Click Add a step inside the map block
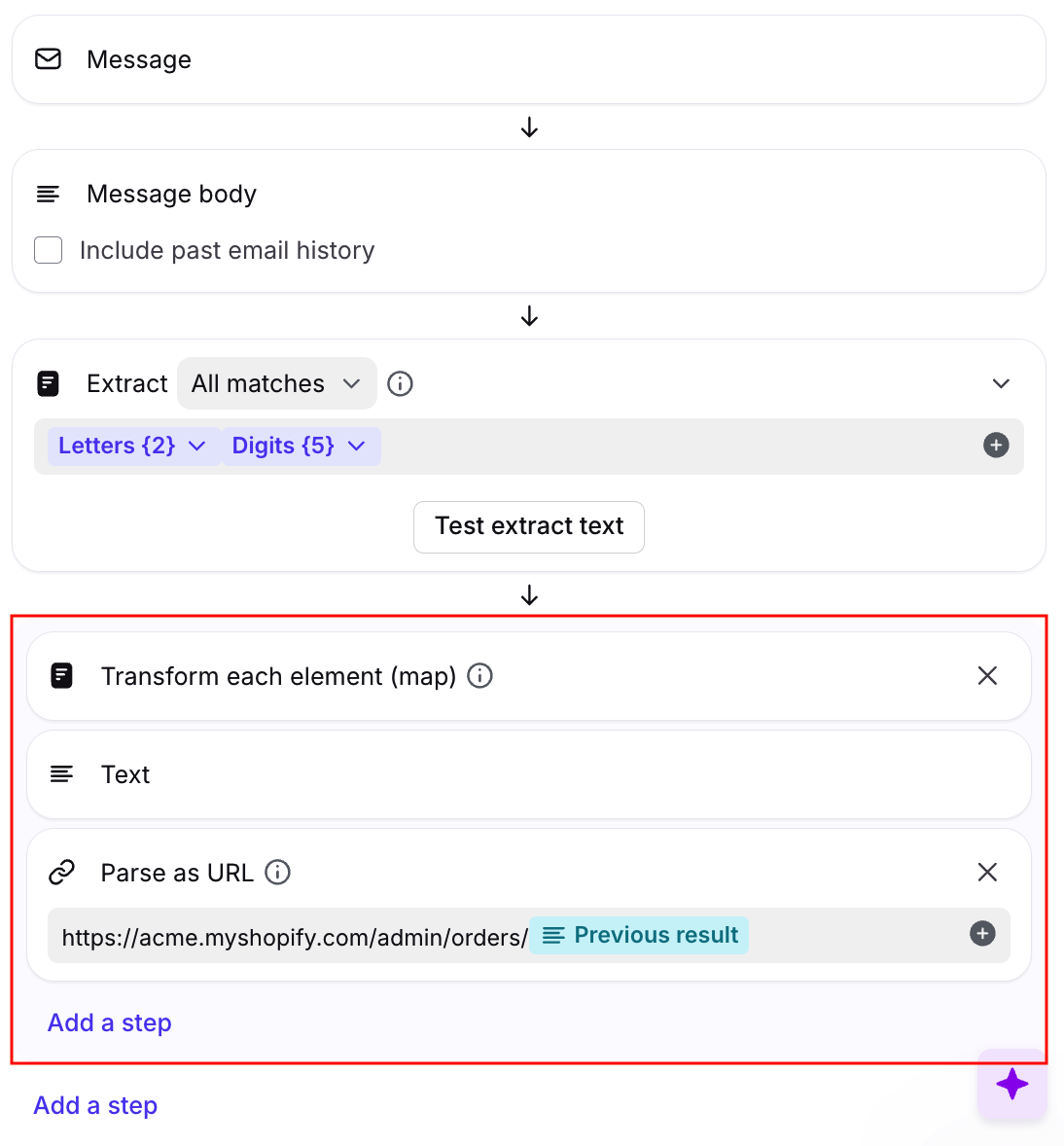The height and width of the screenshot is (1146, 1064). click(110, 1022)
